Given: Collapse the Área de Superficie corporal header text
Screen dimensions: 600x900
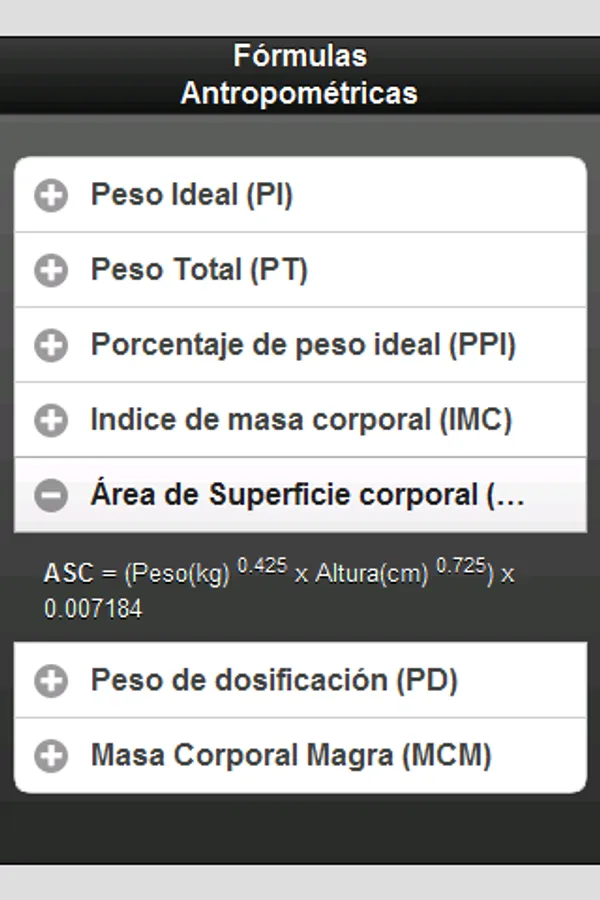Looking at the screenshot, I should pos(307,495).
